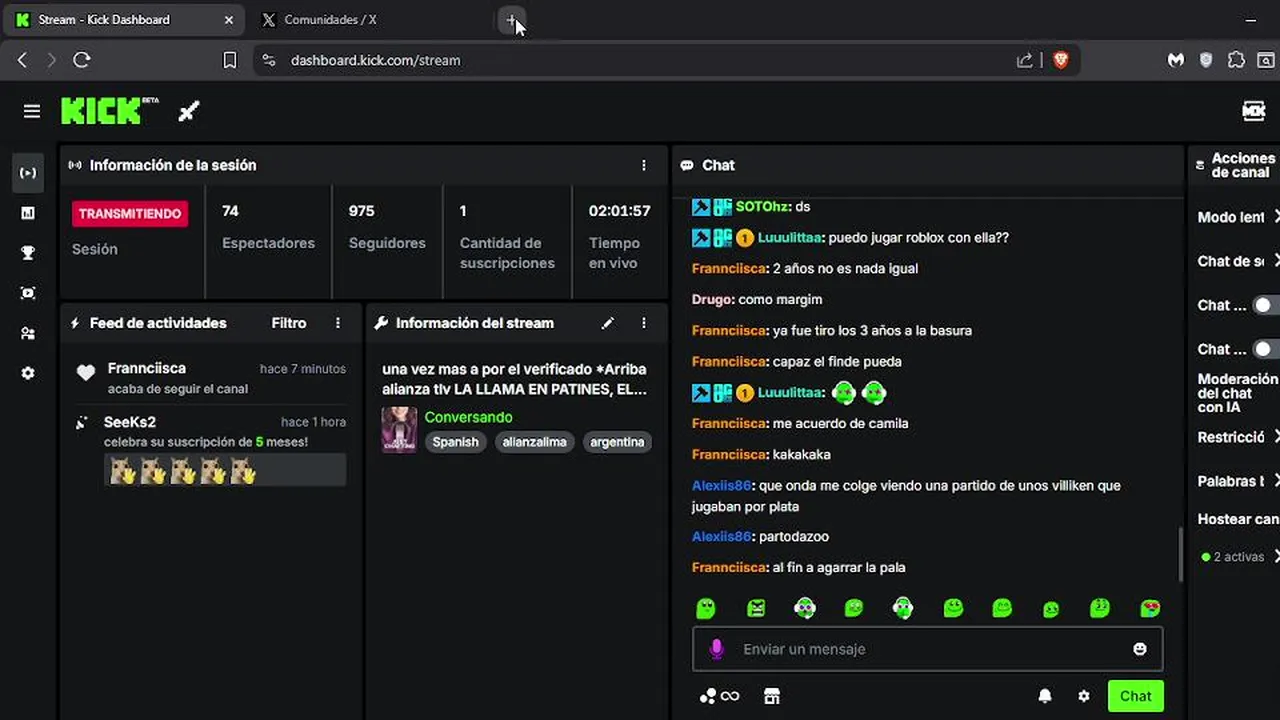Open the shop icon below chat
Screen dimensions: 1280x720
click(x=771, y=696)
